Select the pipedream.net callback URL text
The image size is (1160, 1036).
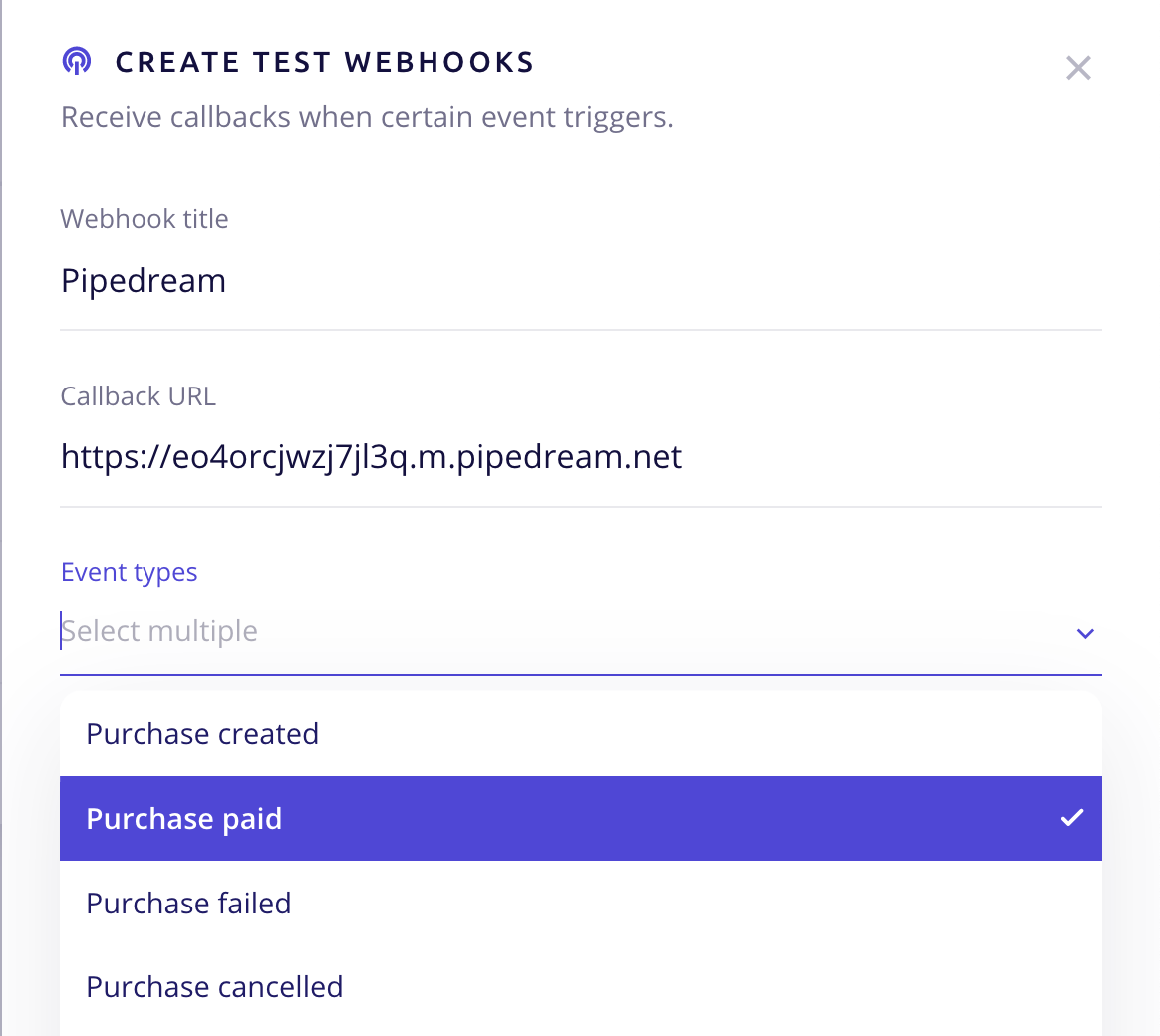[x=371, y=456]
